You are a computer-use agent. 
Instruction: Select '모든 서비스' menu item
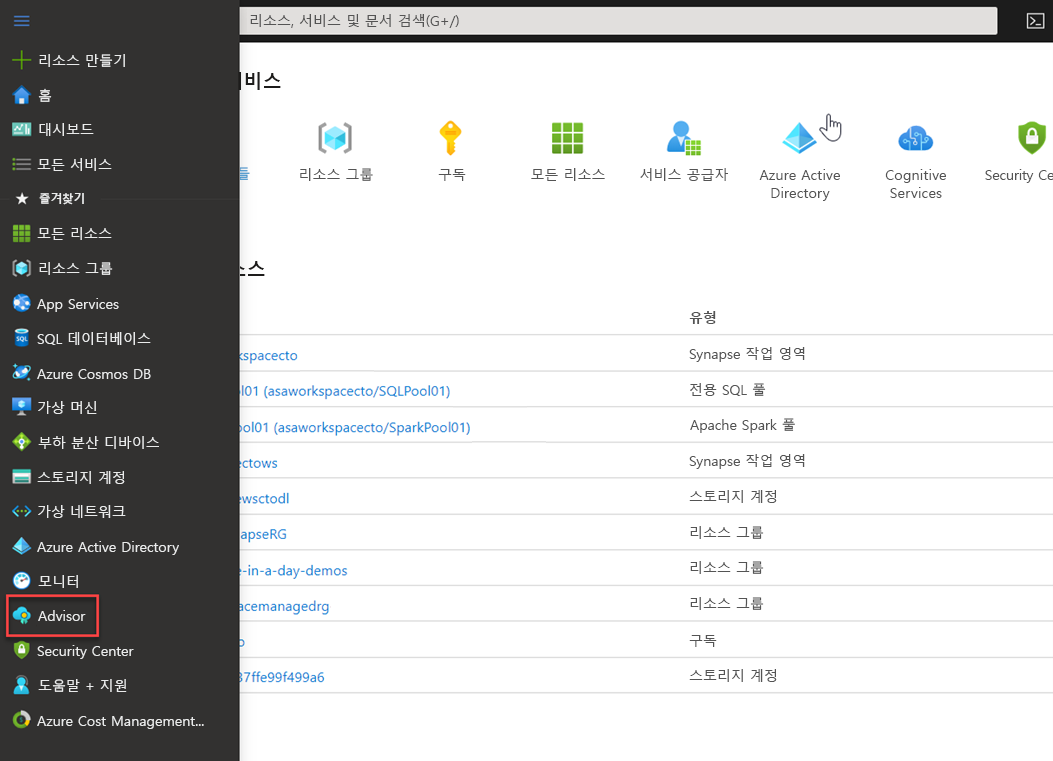click(74, 164)
